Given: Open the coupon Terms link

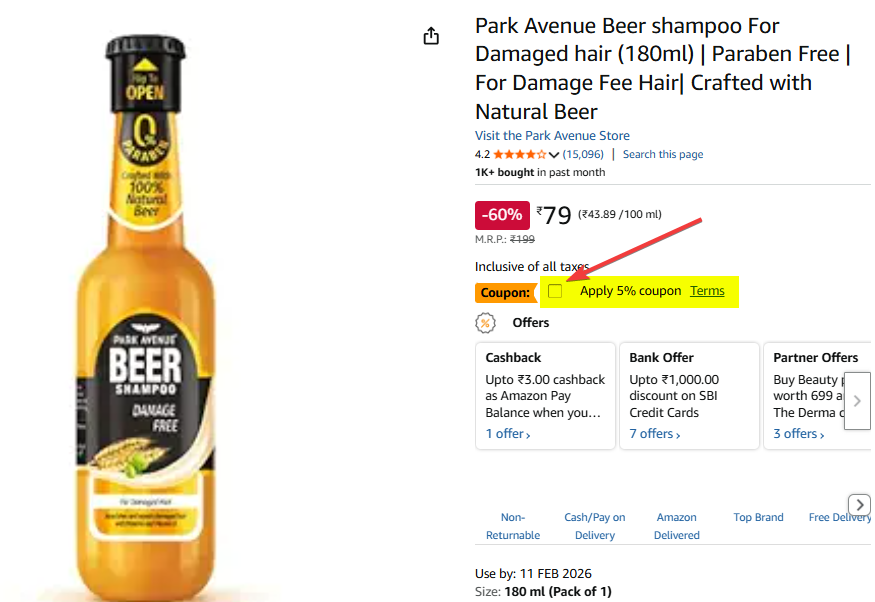Looking at the screenshot, I should (x=707, y=291).
